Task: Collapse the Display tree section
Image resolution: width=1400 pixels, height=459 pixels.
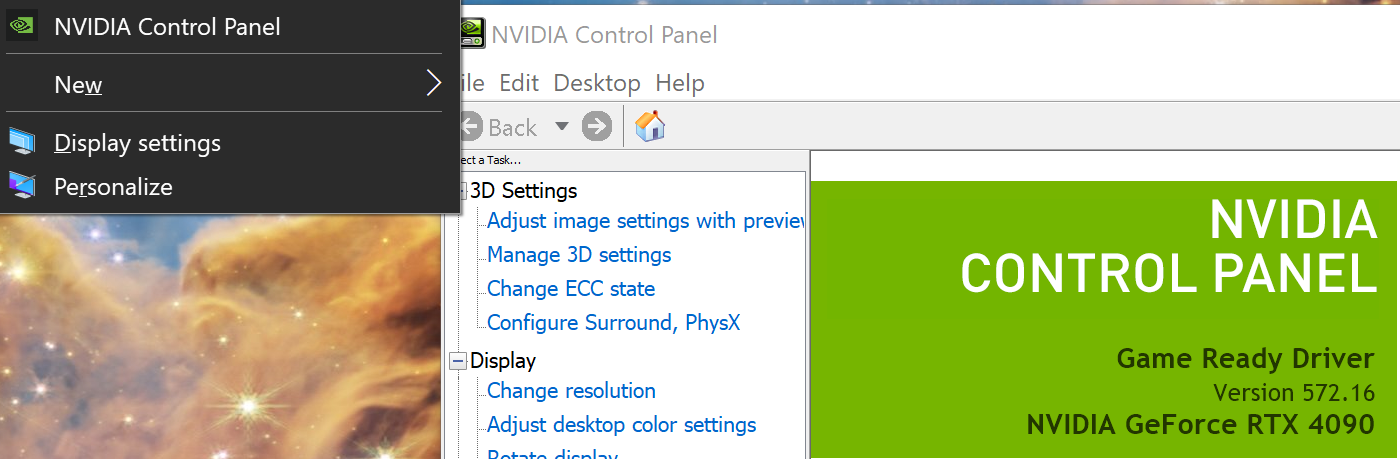Action: (x=458, y=361)
